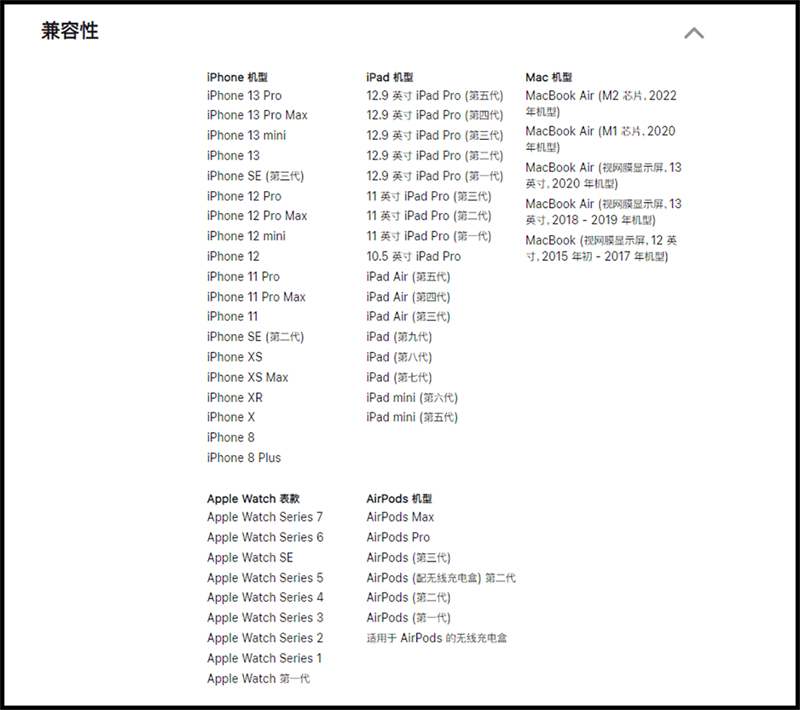The image size is (800, 710).
Task: Click 'iPhone 8 Plus' entry
Action: (244, 458)
